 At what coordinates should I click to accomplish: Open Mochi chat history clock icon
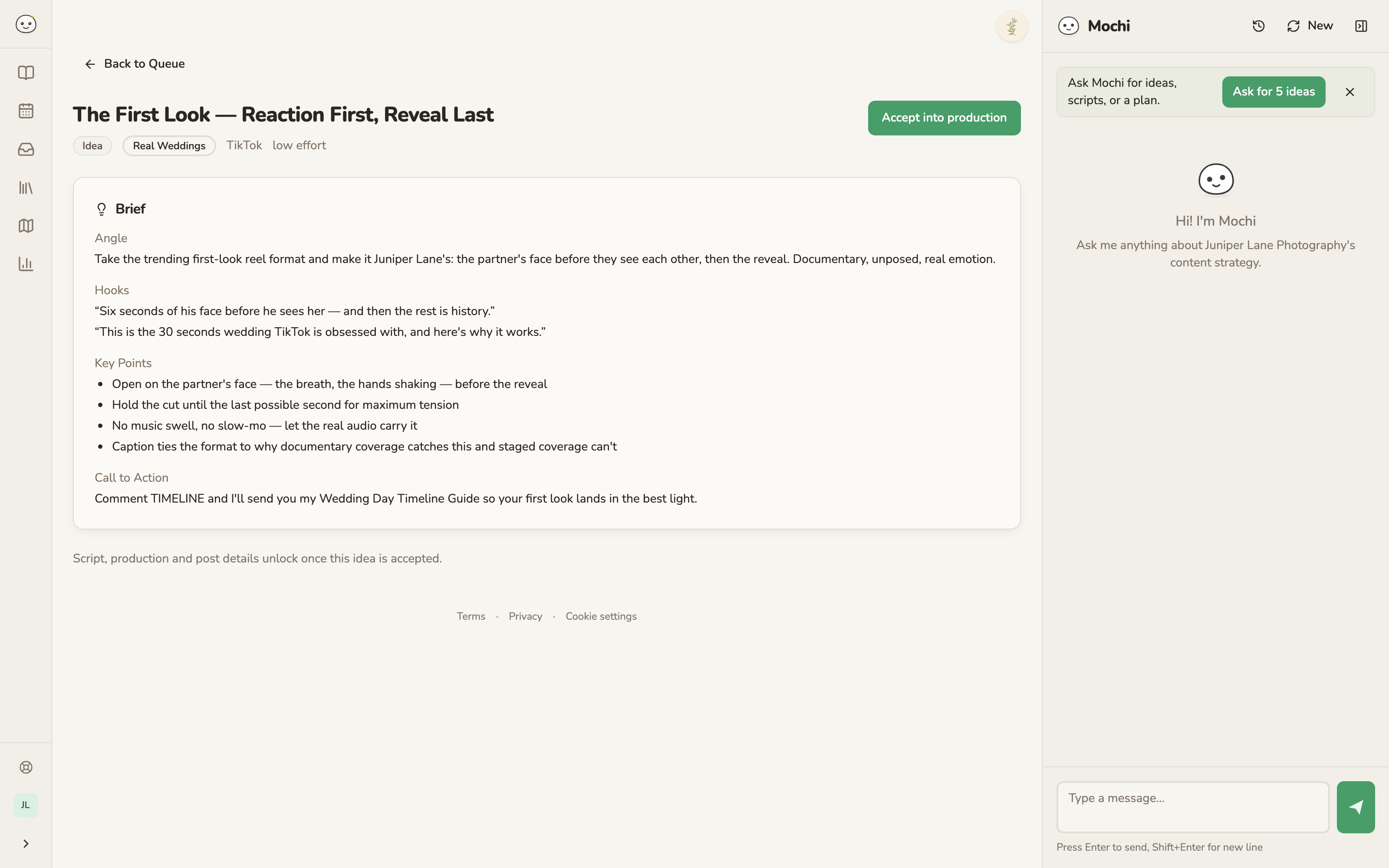1258,26
